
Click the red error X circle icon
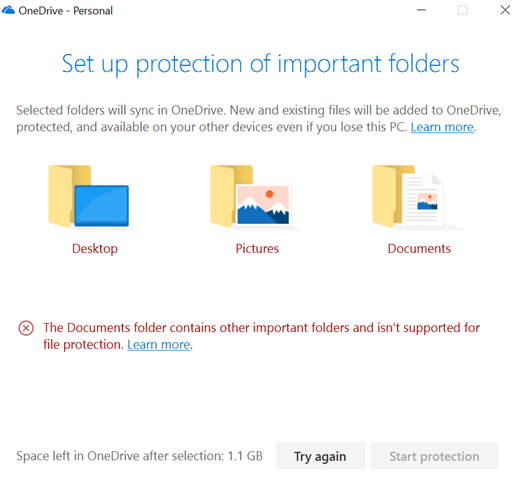[x=26, y=328]
